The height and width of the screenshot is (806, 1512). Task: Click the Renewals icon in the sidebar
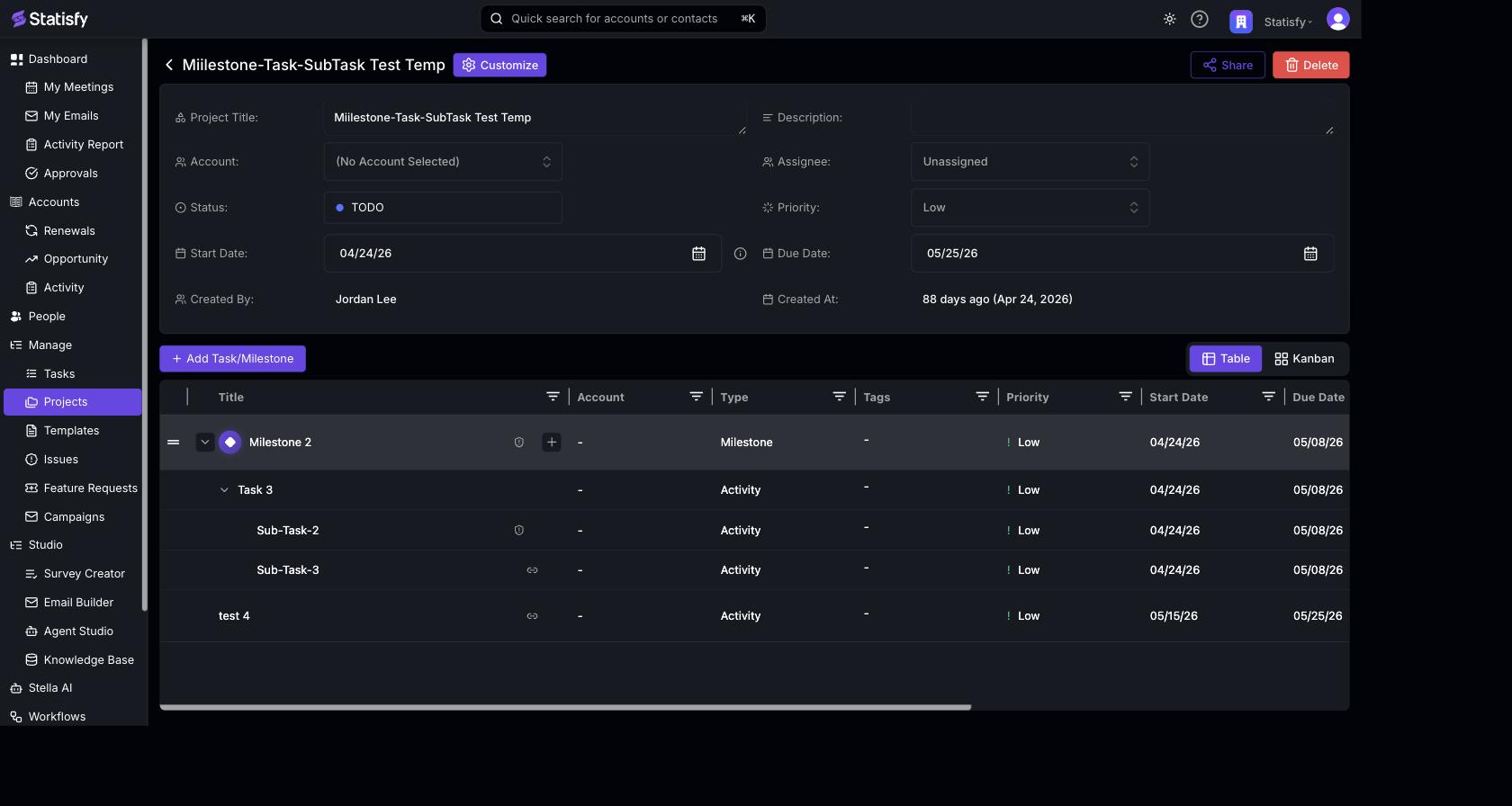click(31, 230)
